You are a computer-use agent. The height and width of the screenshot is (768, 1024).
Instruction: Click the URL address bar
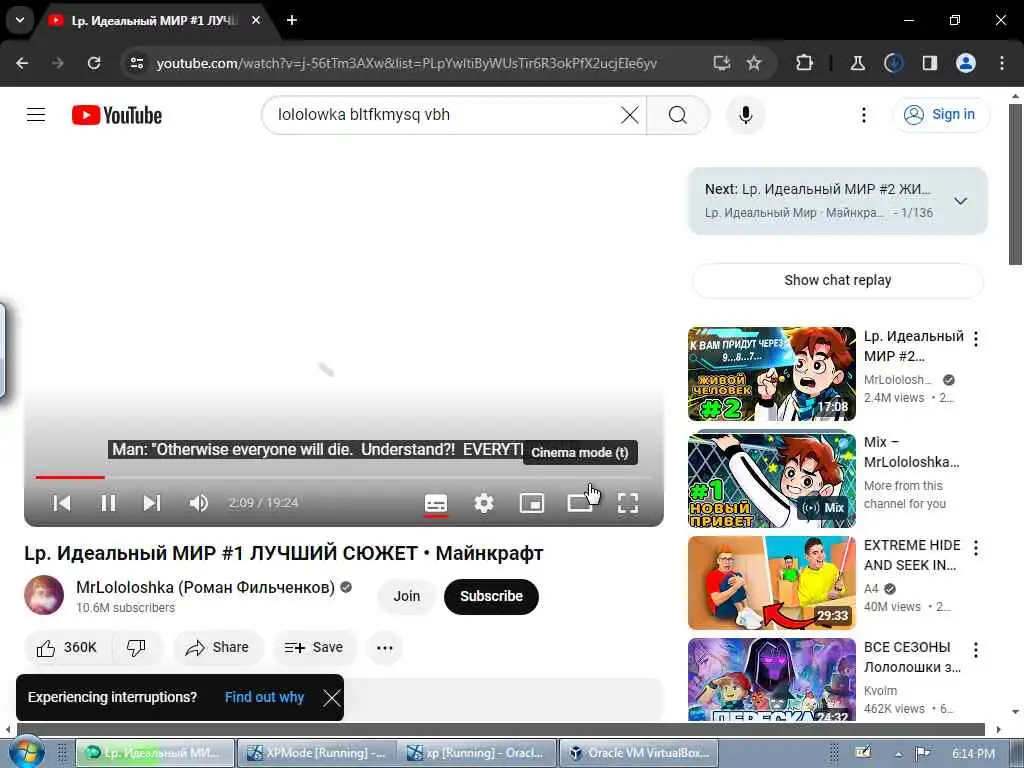[406, 63]
